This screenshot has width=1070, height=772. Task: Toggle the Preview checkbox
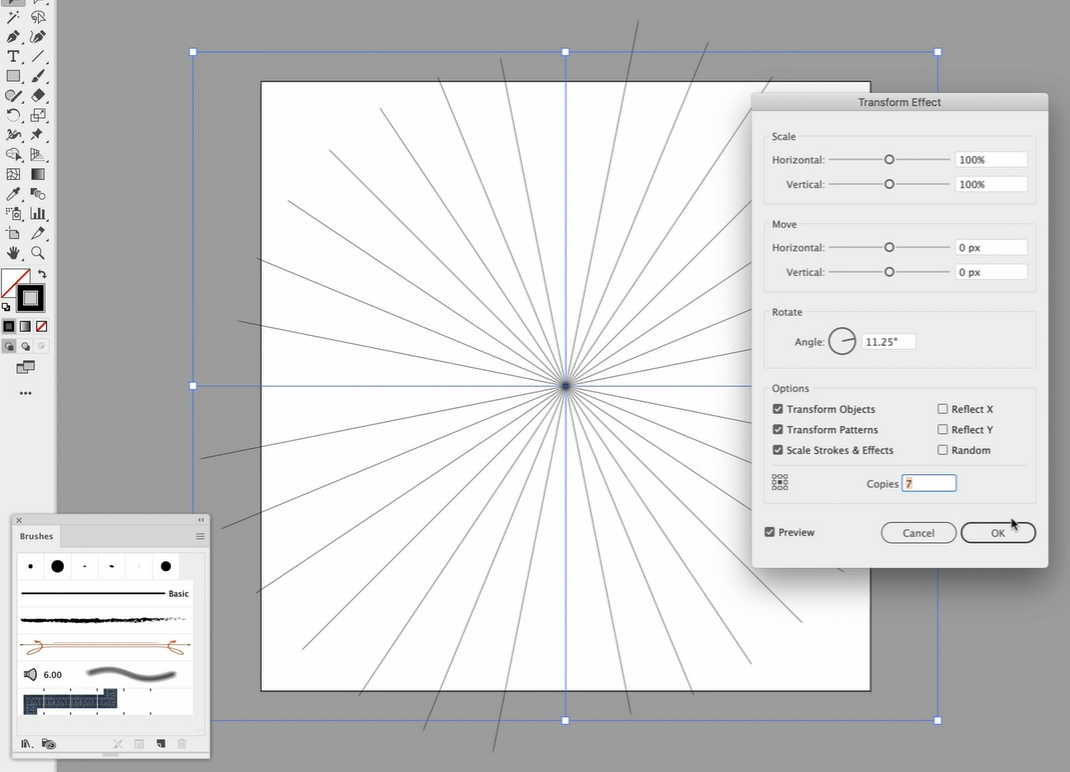[769, 532]
